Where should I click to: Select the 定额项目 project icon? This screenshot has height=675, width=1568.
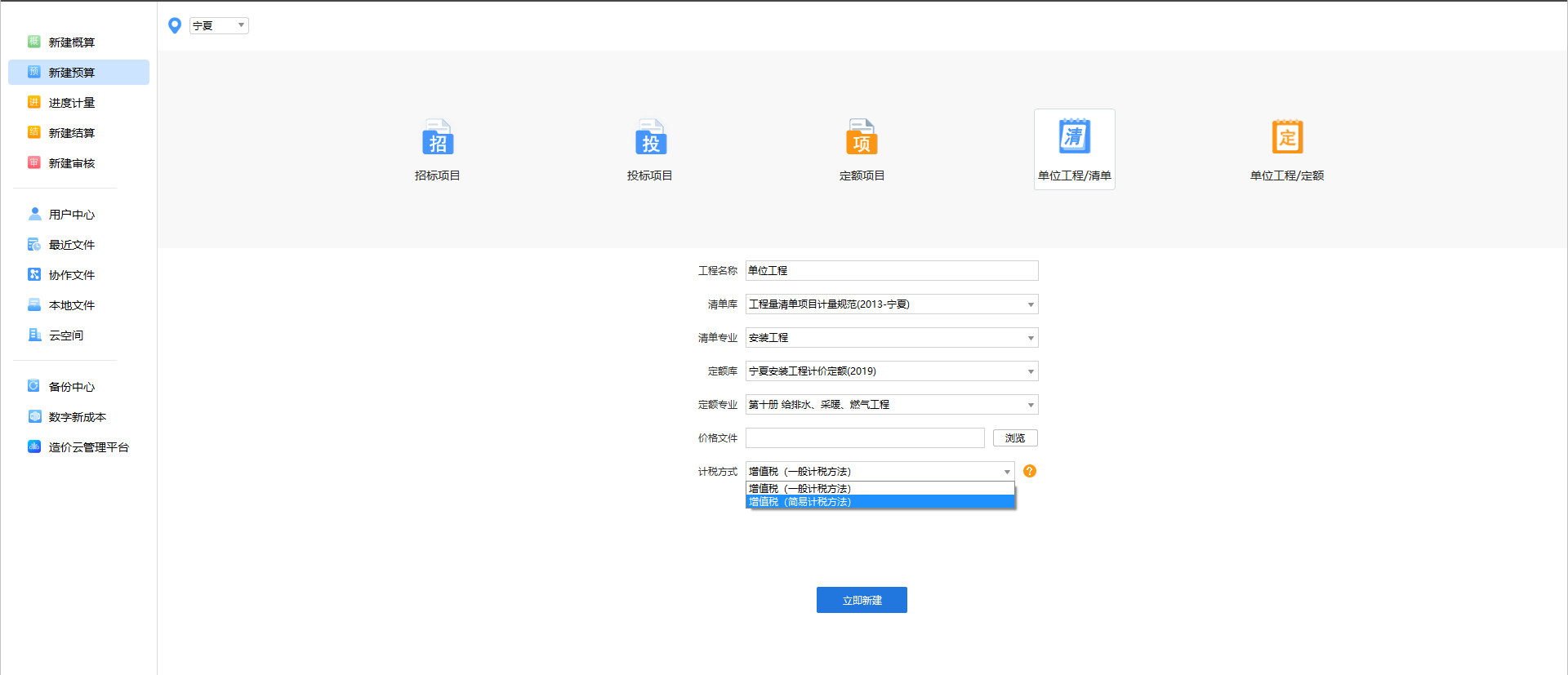pos(862,137)
